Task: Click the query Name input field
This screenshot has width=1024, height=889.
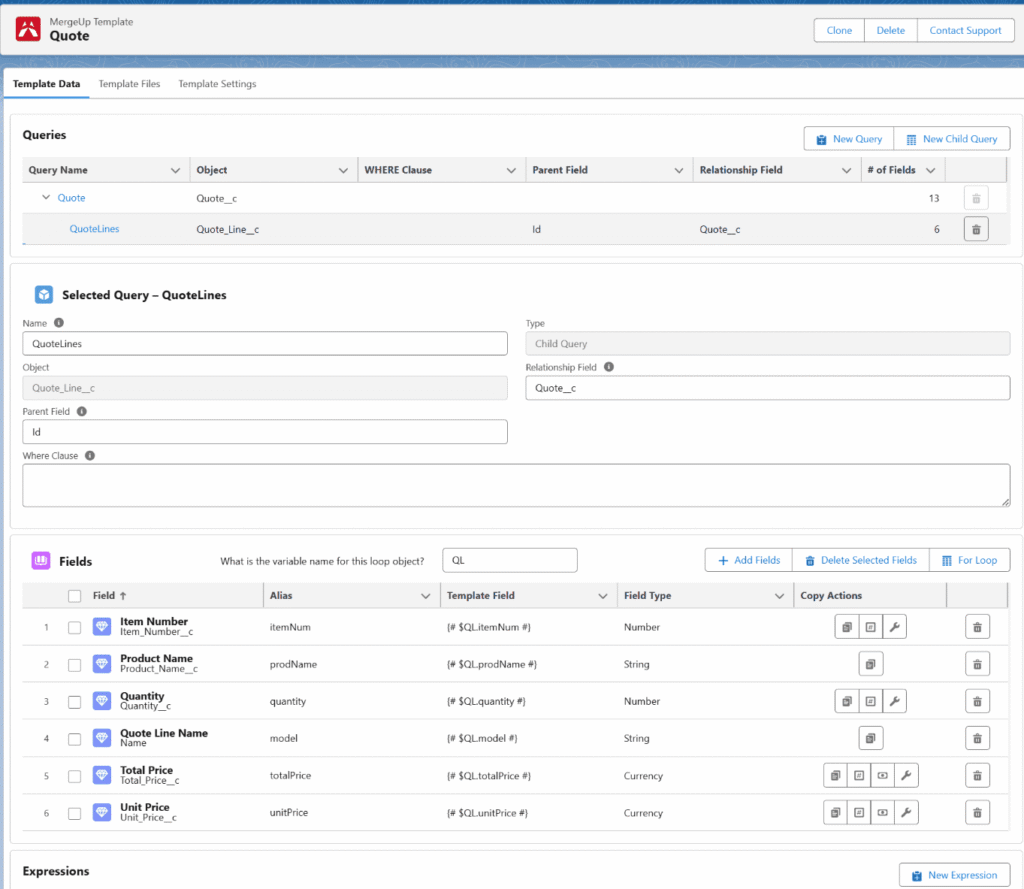Action: click(x=265, y=344)
